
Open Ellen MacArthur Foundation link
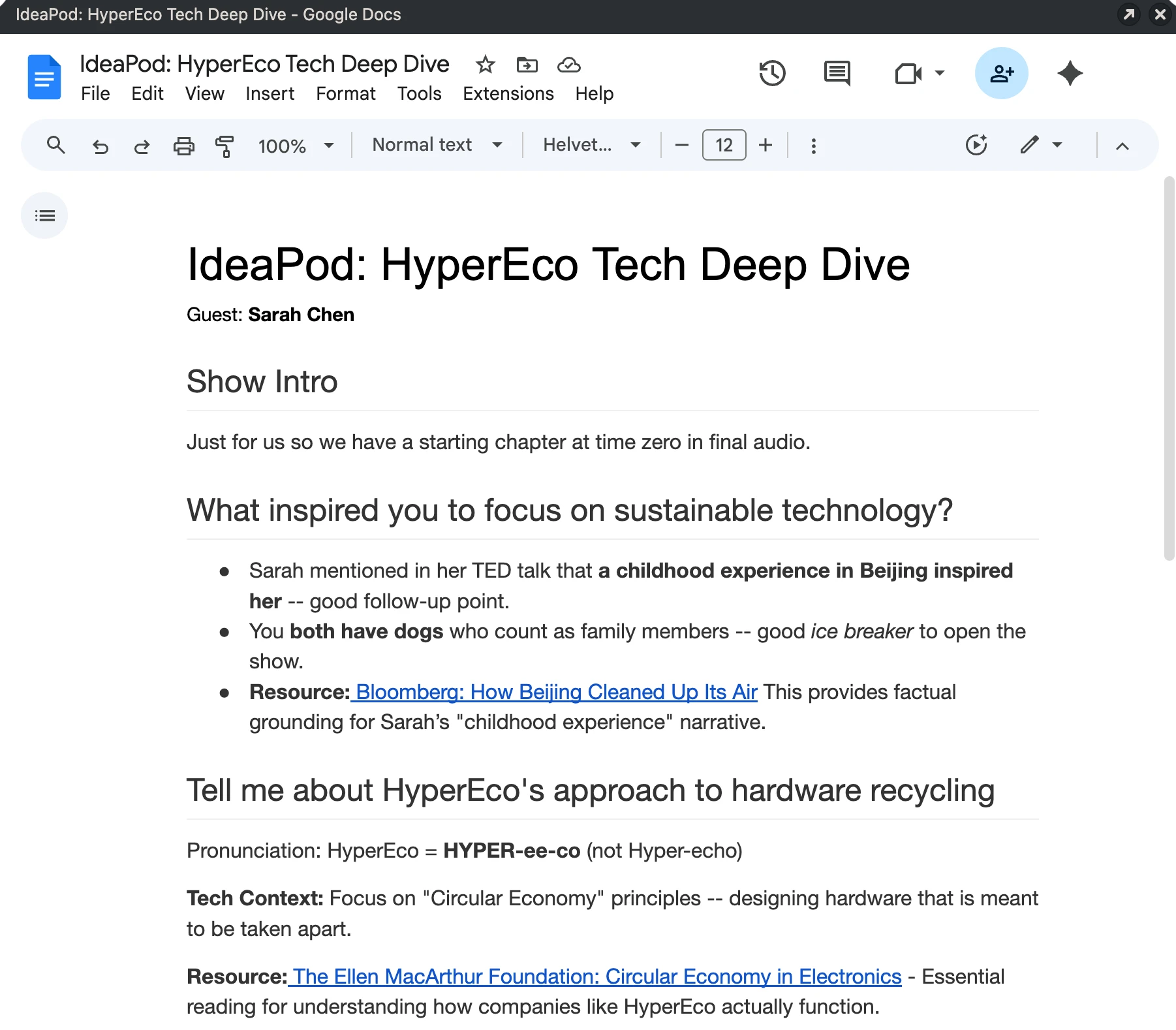596,976
